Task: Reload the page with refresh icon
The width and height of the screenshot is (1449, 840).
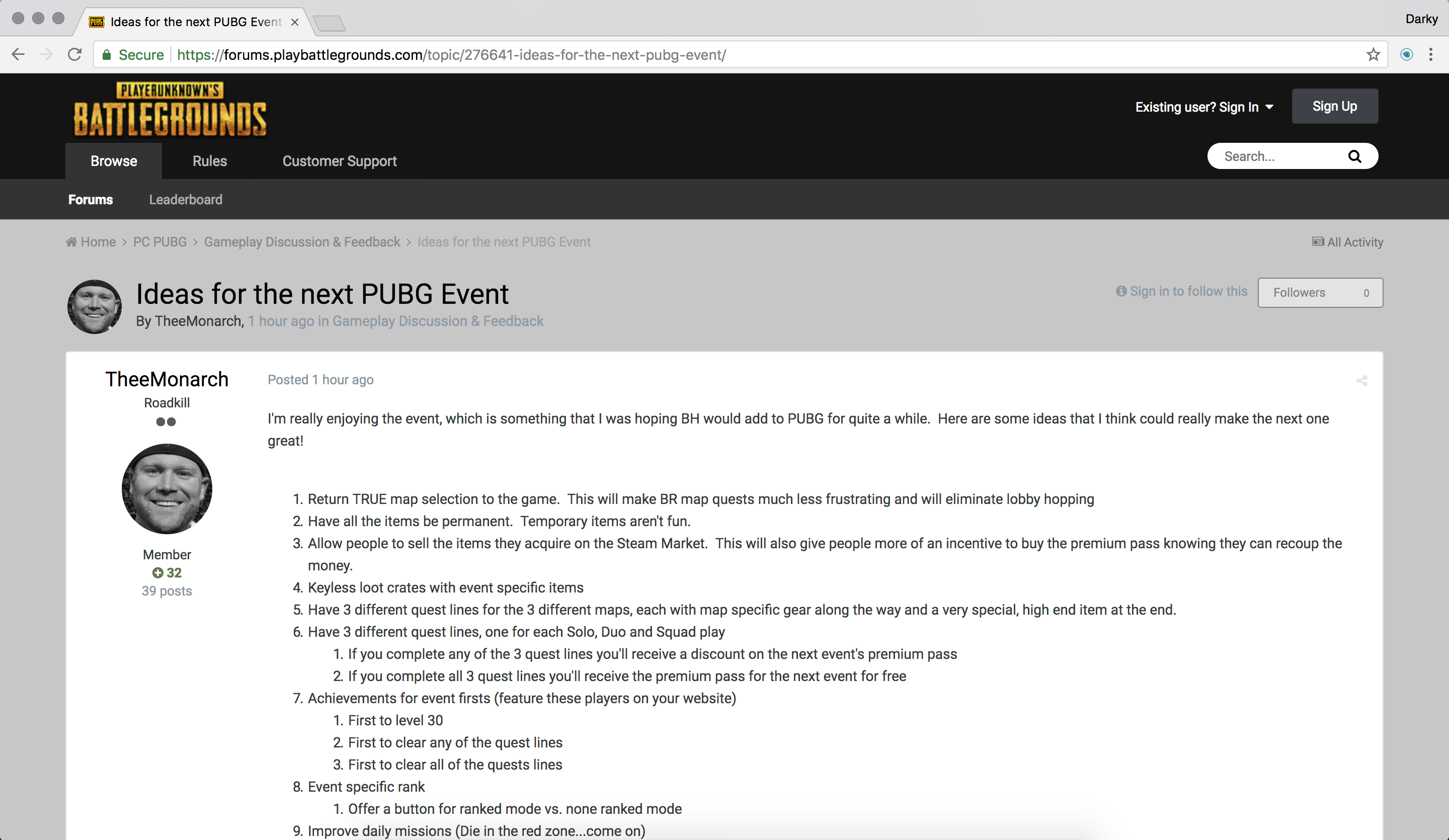Action: [x=75, y=55]
